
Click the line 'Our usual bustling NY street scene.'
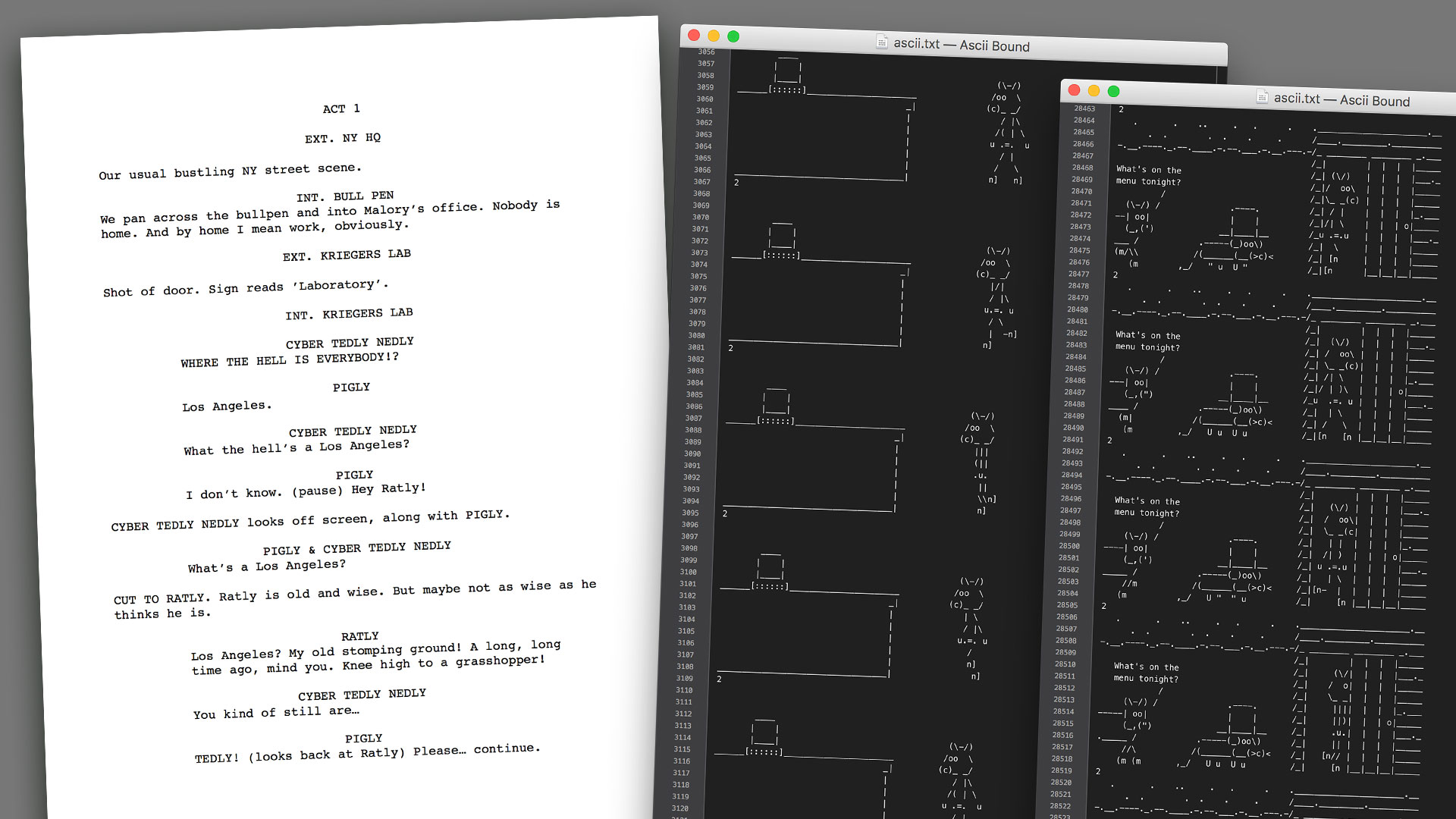[230, 171]
